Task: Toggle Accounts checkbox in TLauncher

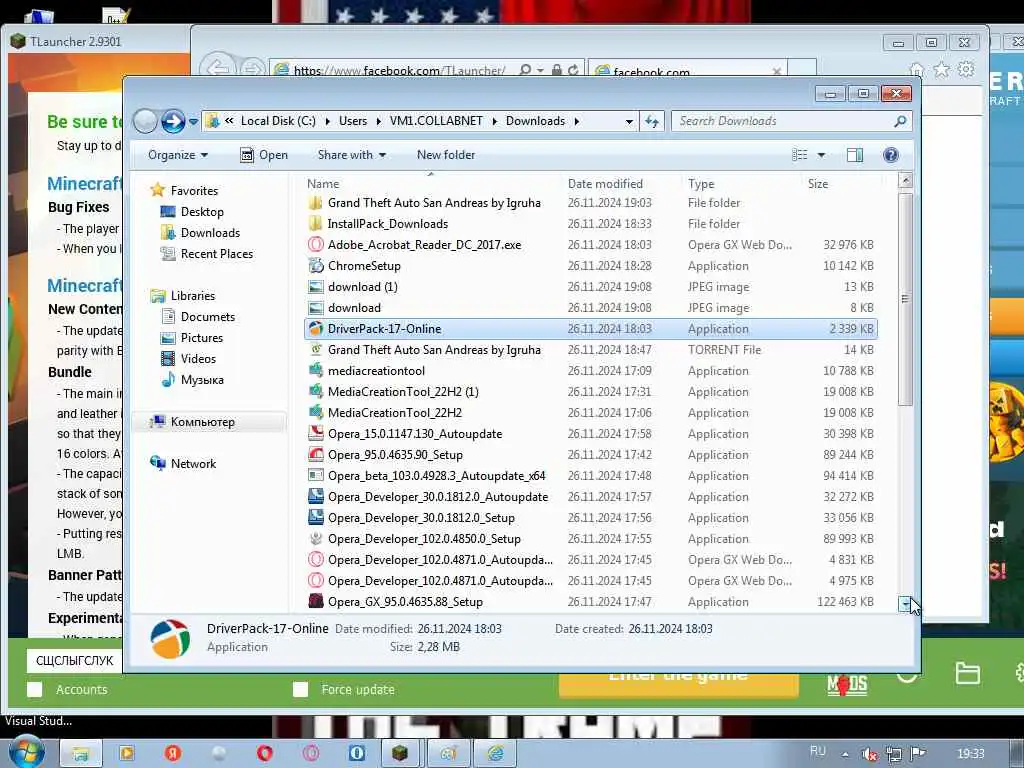Action: 35,690
